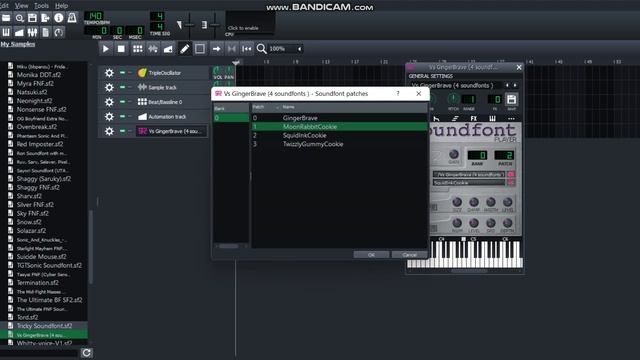Click the stop-behaviour icon next to zoom
Image resolution: width=640 pixels, height=360 pixels.
(x=247, y=49)
